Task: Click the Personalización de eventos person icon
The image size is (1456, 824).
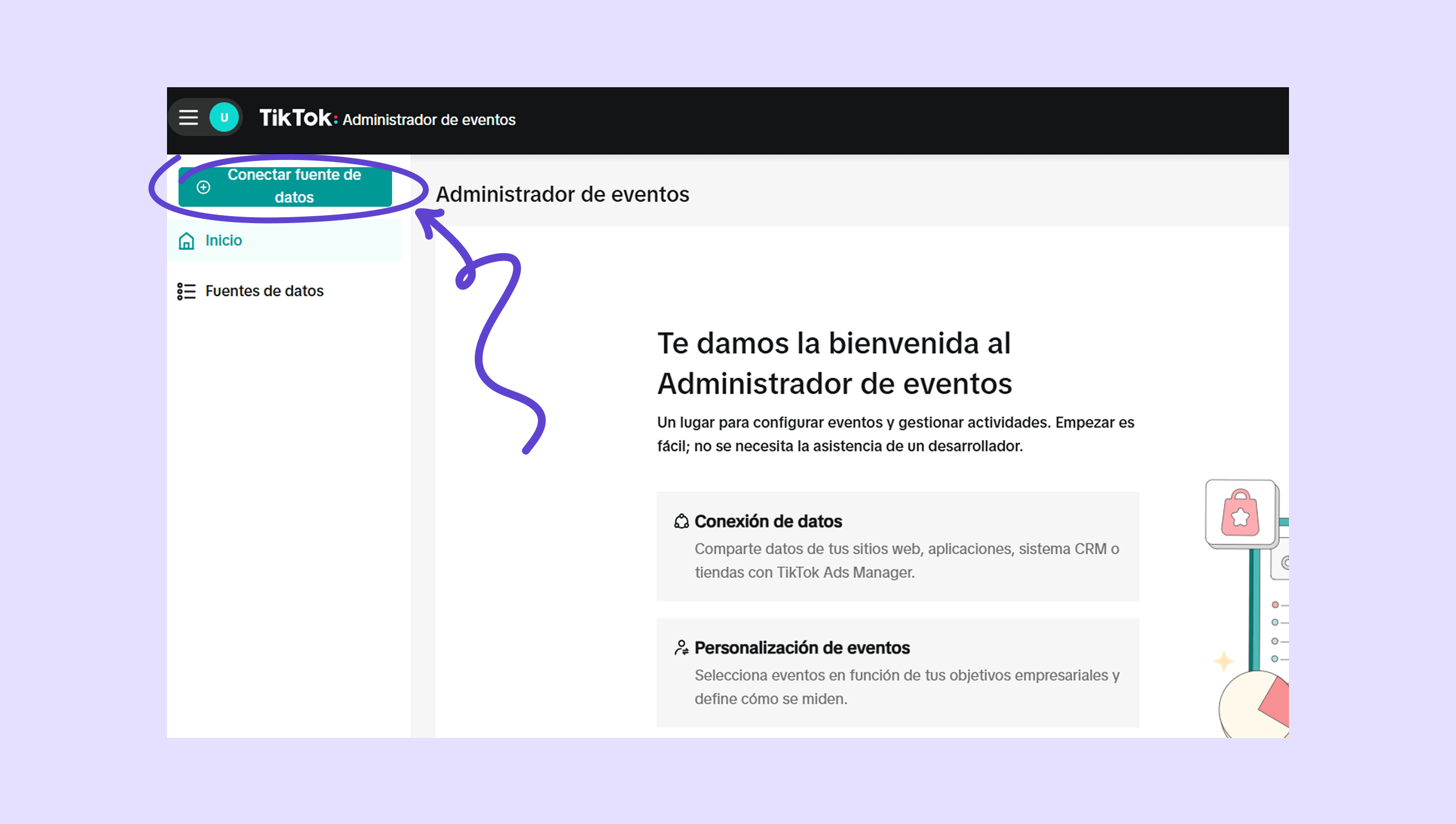Action: (681, 647)
